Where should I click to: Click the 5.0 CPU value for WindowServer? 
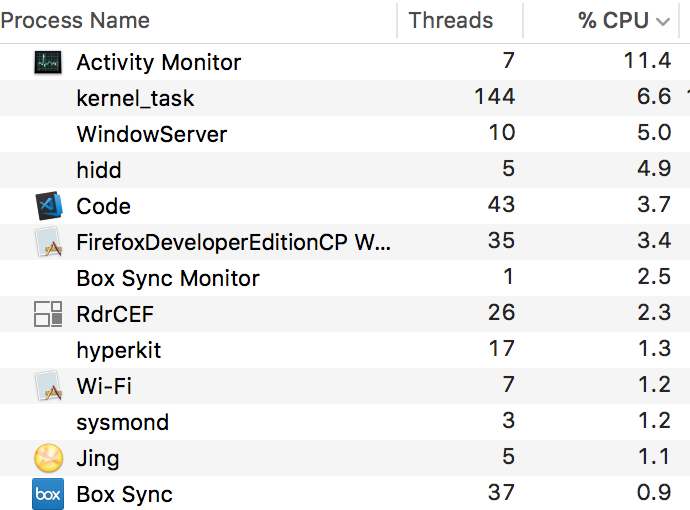pyautogui.click(x=654, y=132)
